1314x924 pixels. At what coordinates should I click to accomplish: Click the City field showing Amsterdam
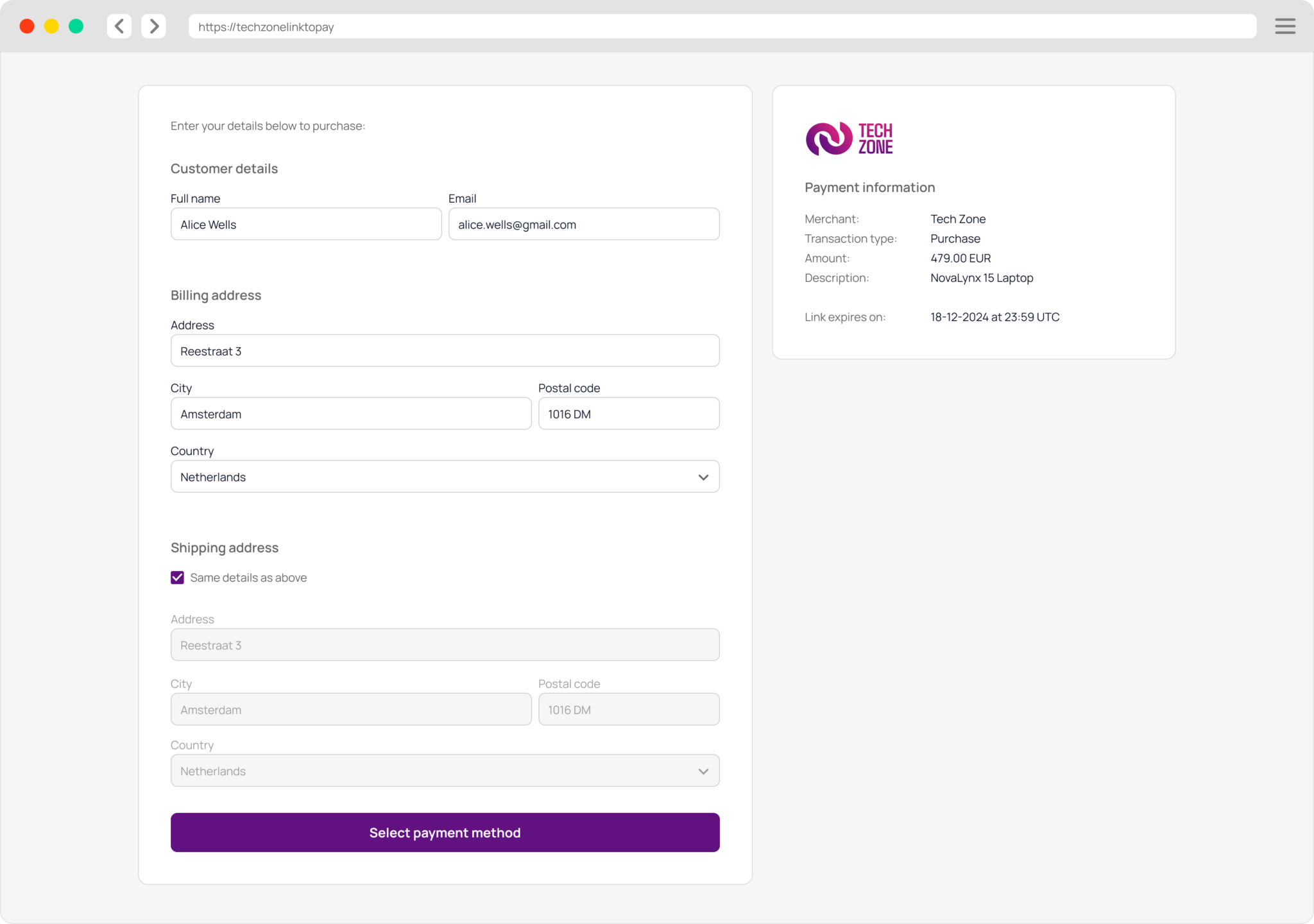[x=350, y=413]
